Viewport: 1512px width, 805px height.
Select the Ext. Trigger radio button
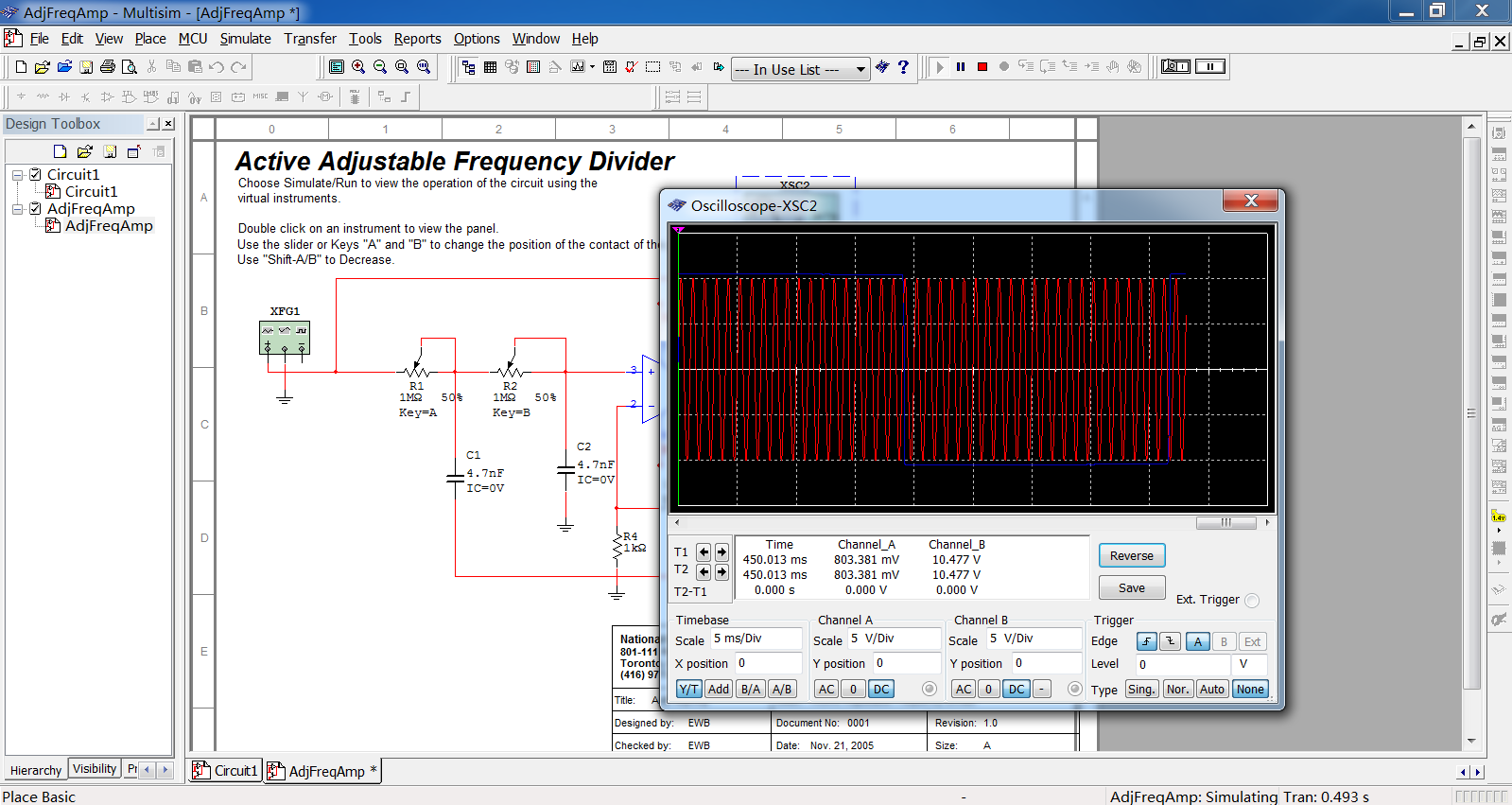1252,600
